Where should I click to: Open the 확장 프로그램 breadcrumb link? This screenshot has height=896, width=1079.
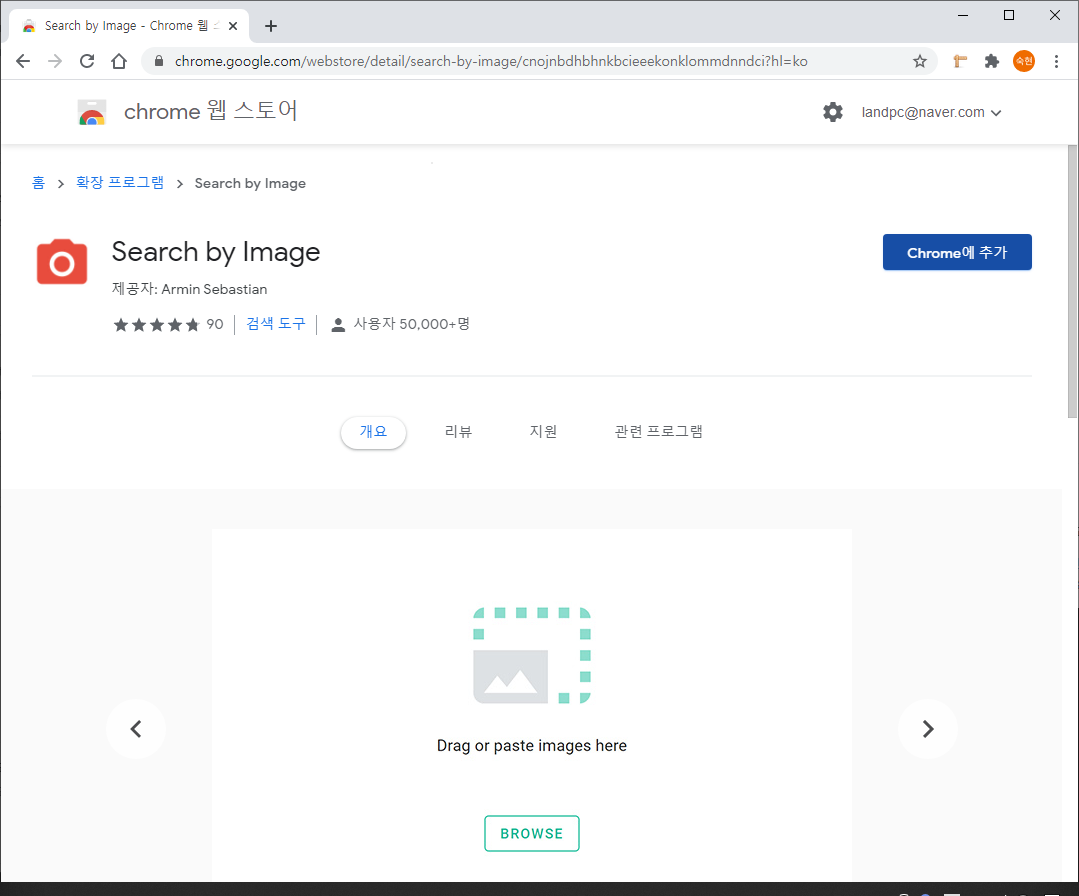point(120,182)
